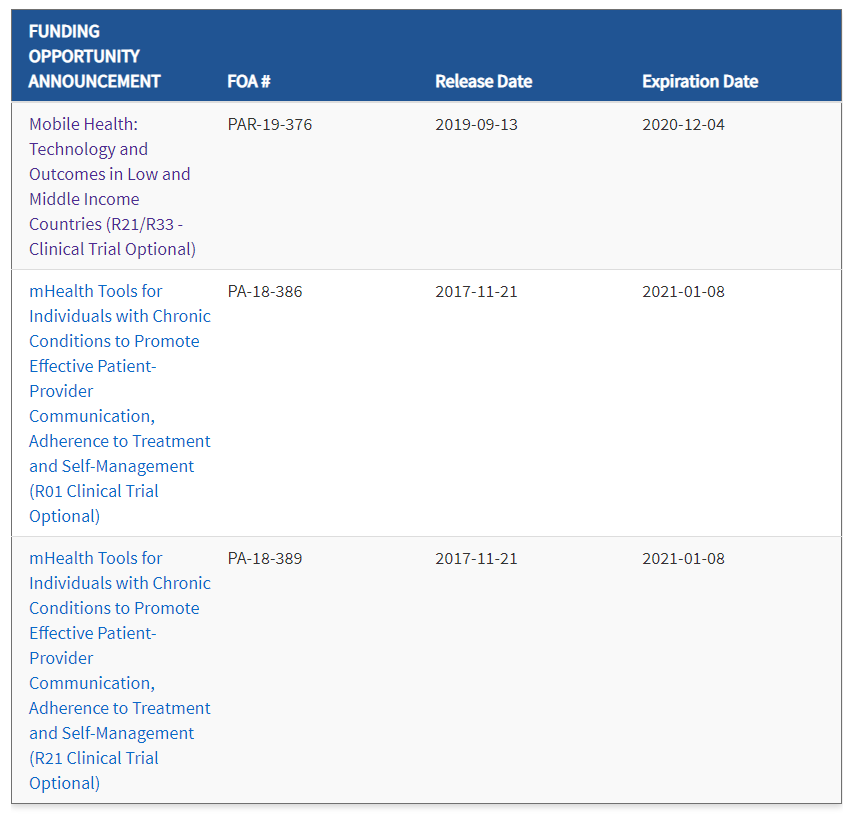
Task: Click the expiration date in the PA-18-389 row
Action: click(x=683, y=559)
